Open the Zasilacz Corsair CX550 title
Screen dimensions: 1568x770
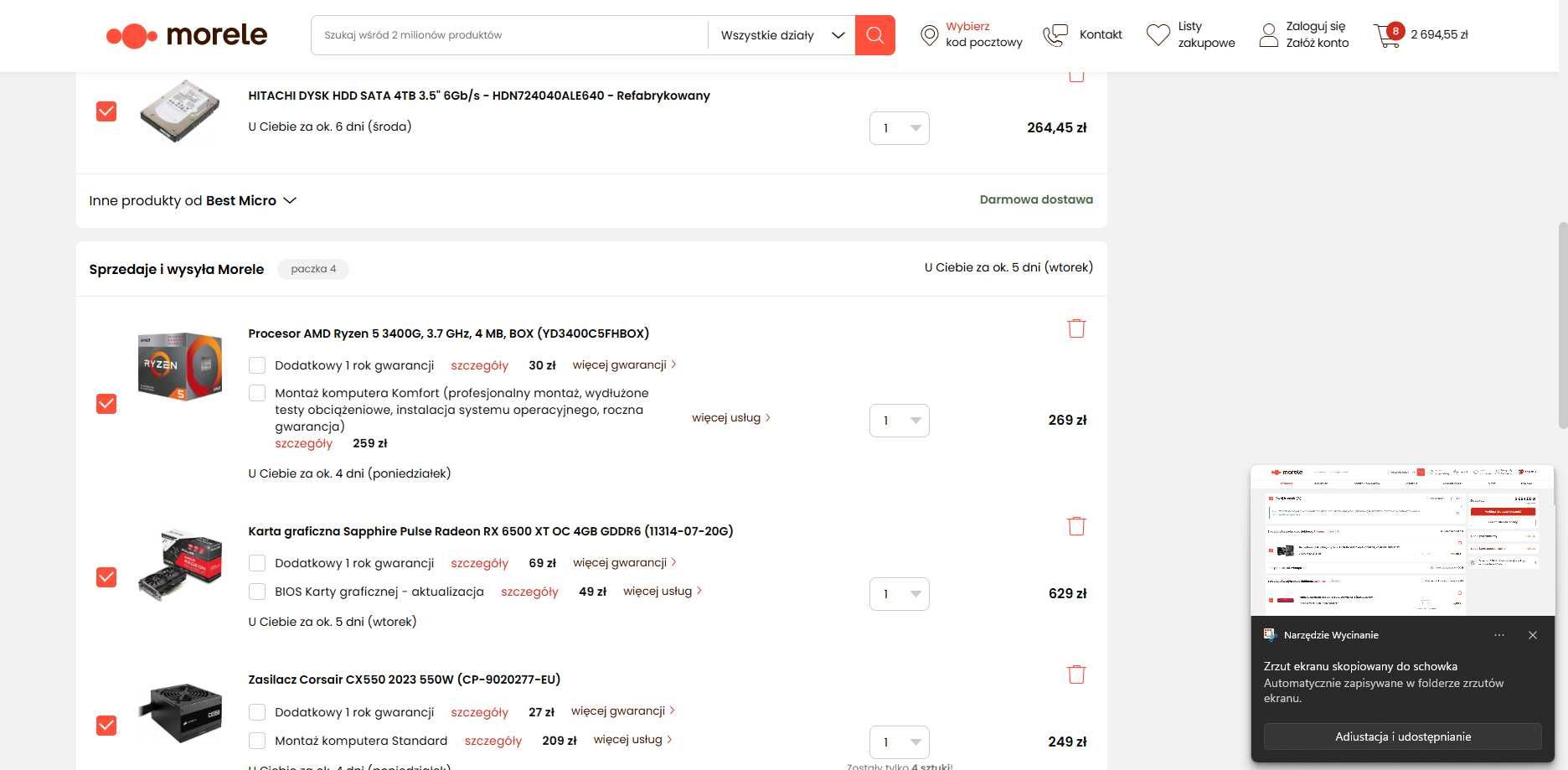(x=404, y=680)
